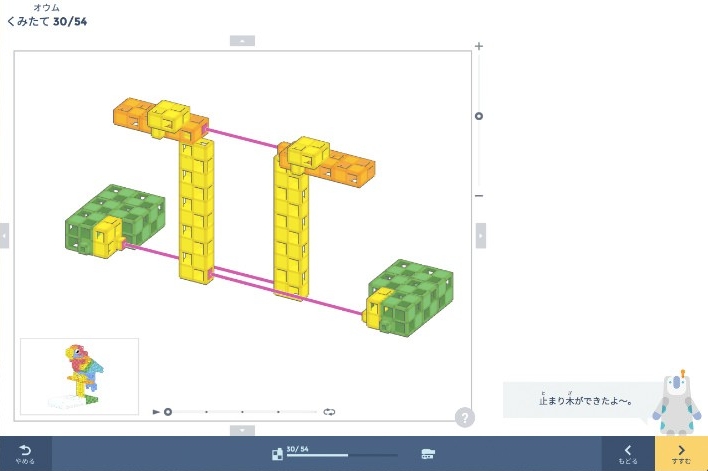Click the finished model icon in bottom bar
708x471 pixels.
(x=428, y=454)
